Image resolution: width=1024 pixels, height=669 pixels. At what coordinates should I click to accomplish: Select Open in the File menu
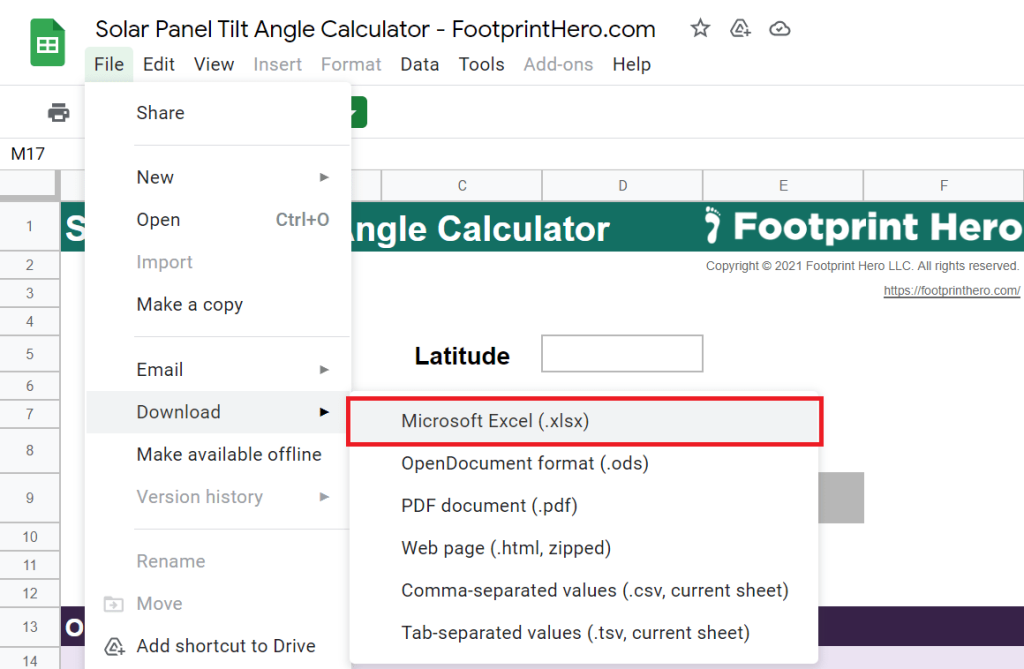[x=218, y=220]
